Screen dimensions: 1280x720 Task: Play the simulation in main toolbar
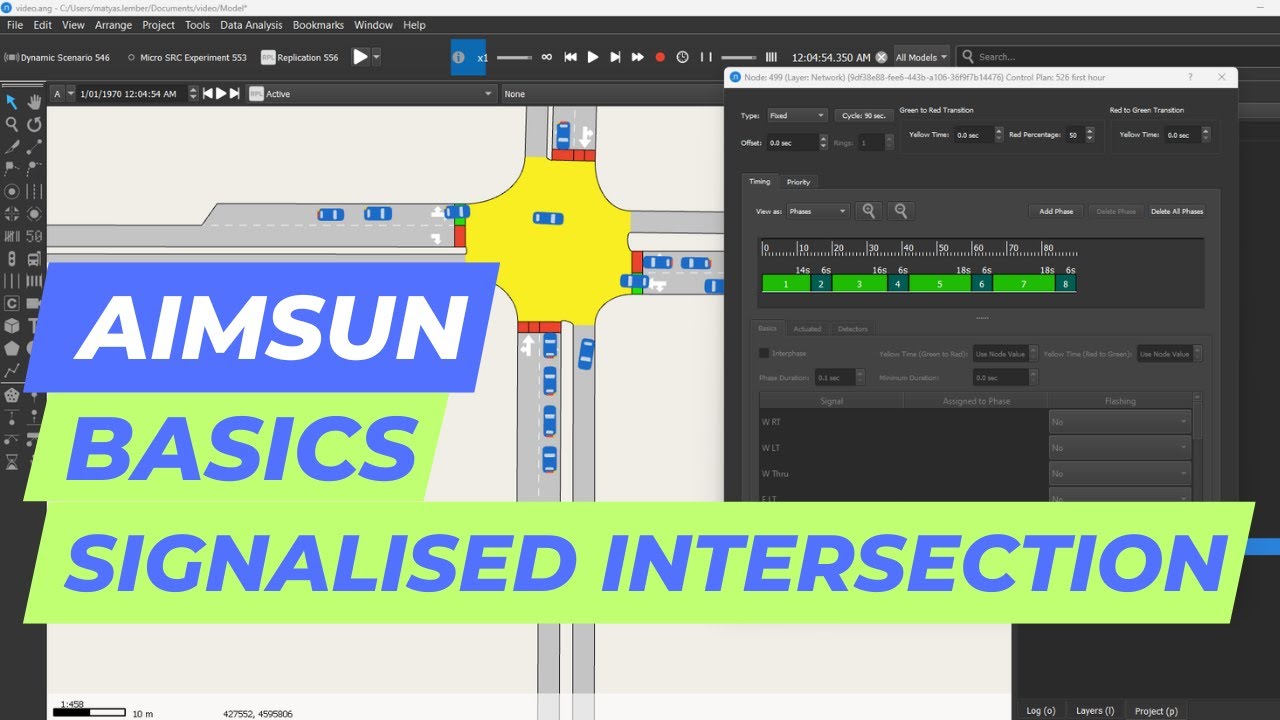(x=593, y=57)
